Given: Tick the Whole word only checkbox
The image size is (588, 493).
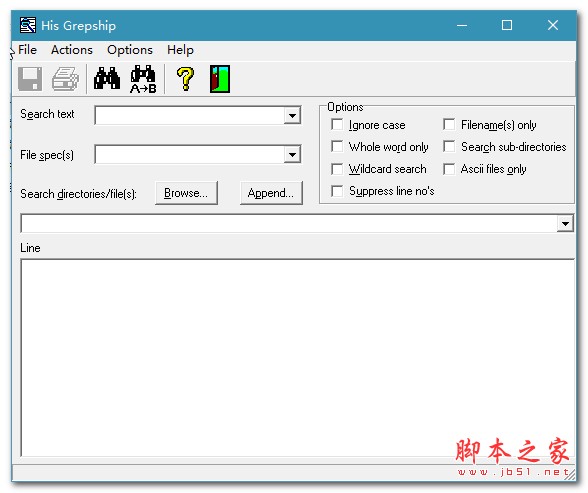Looking at the screenshot, I should coord(337,147).
